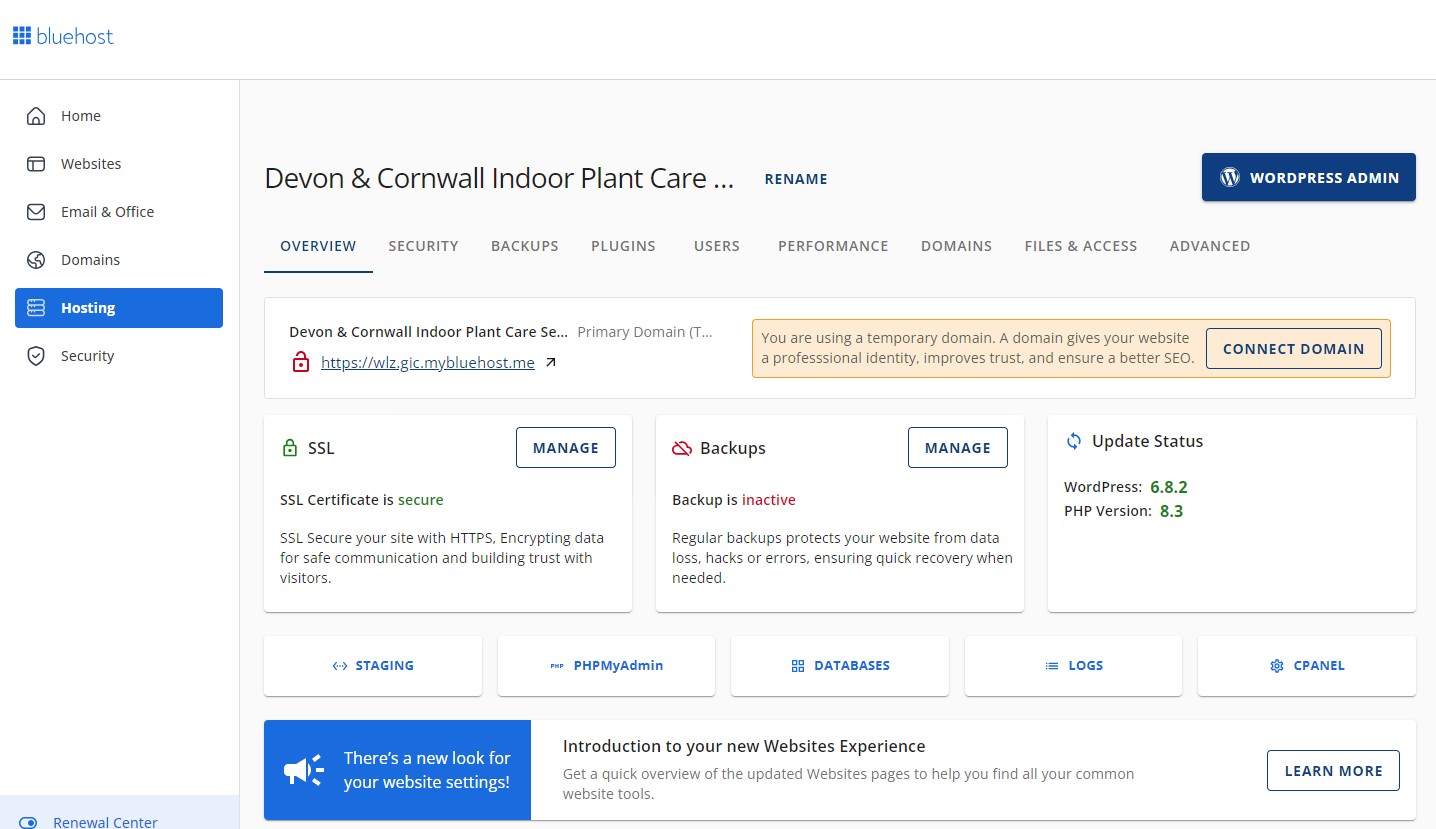Select Hosting in sidebar
The width and height of the screenshot is (1436, 829).
click(119, 308)
